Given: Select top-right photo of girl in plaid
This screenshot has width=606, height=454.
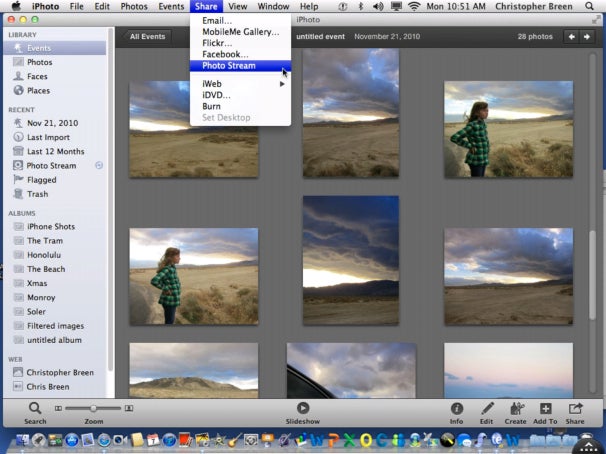Looking at the screenshot, I should 509,129.
